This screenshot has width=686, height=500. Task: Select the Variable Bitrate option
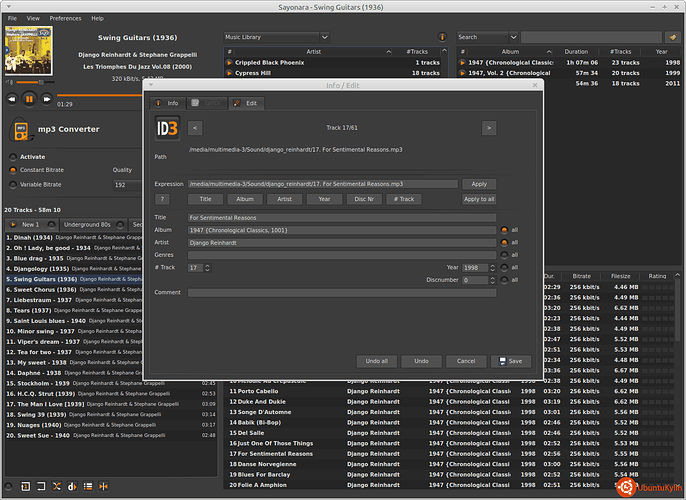(13, 185)
